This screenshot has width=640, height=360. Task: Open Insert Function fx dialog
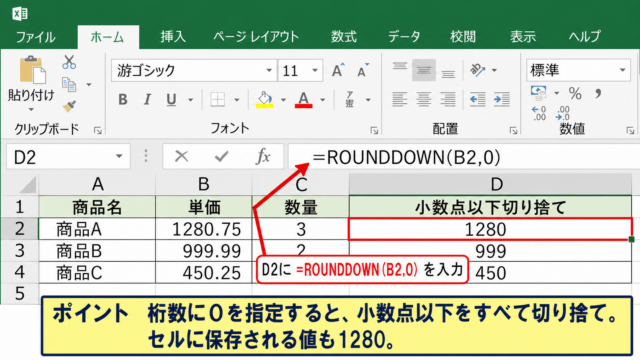(x=263, y=156)
